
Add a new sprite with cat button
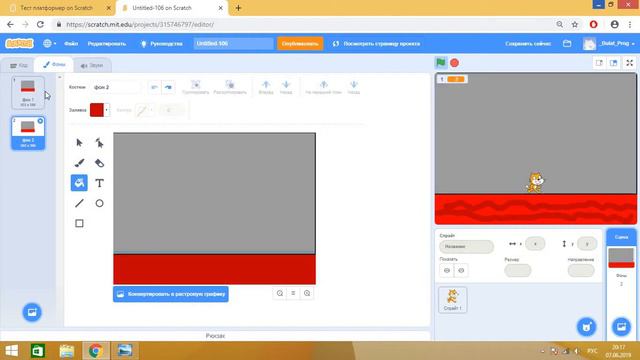pyautogui.click(x=587, y=327)
